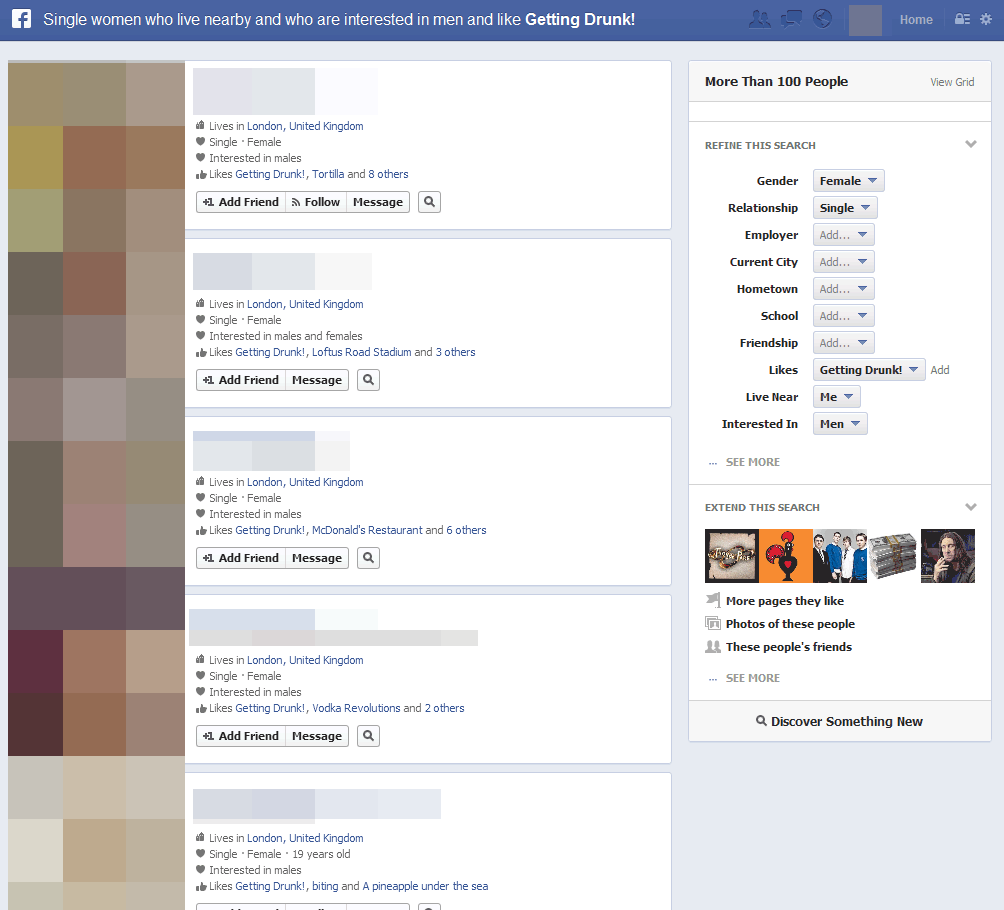The height and width of the screenshot is (910, 1004).
Task: Open the 6 others likes link
Action: tap(466, 530)
